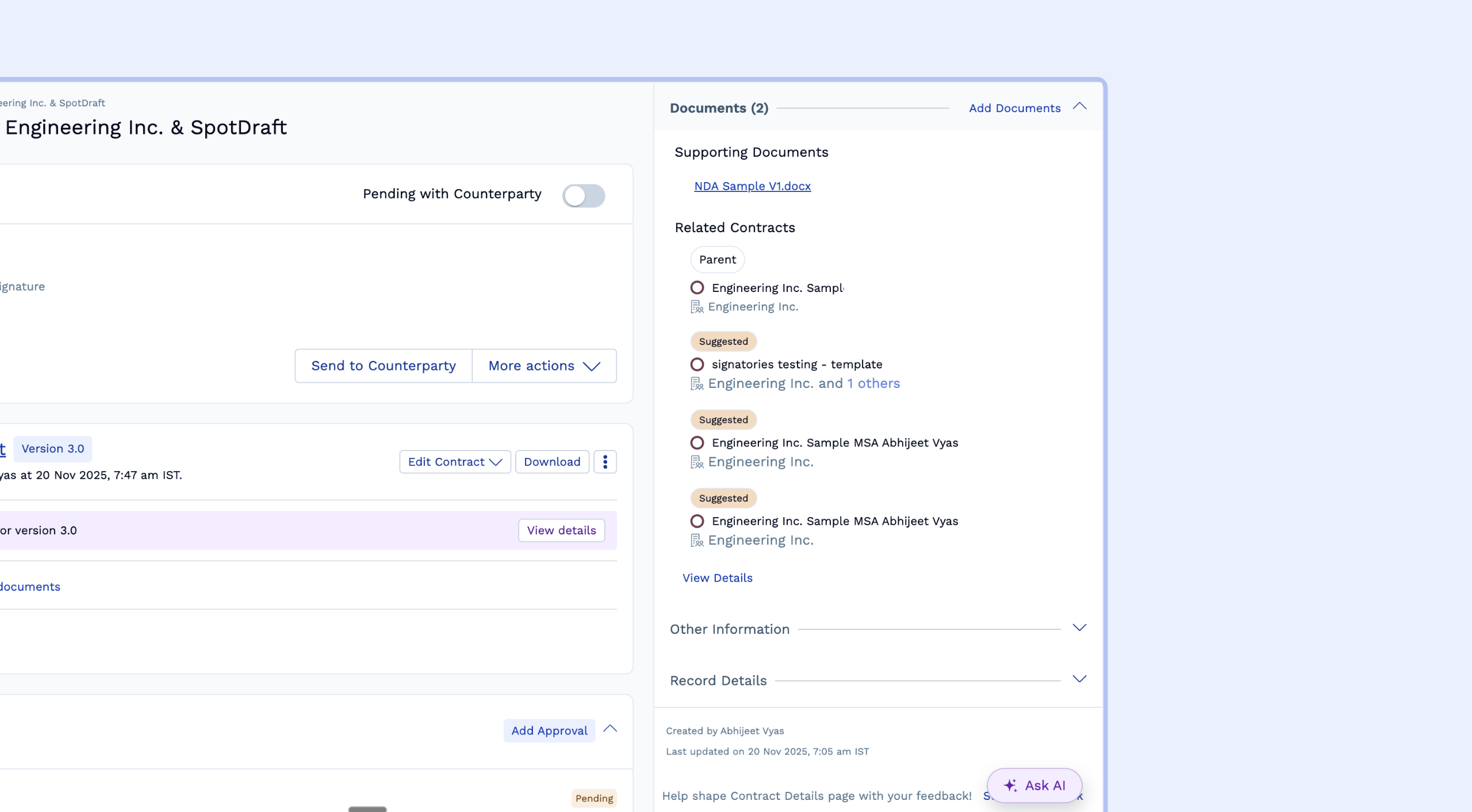Click the status circle of the last suggested MSA contract
Screen dimensions: 1472x812
pos(697,521)
